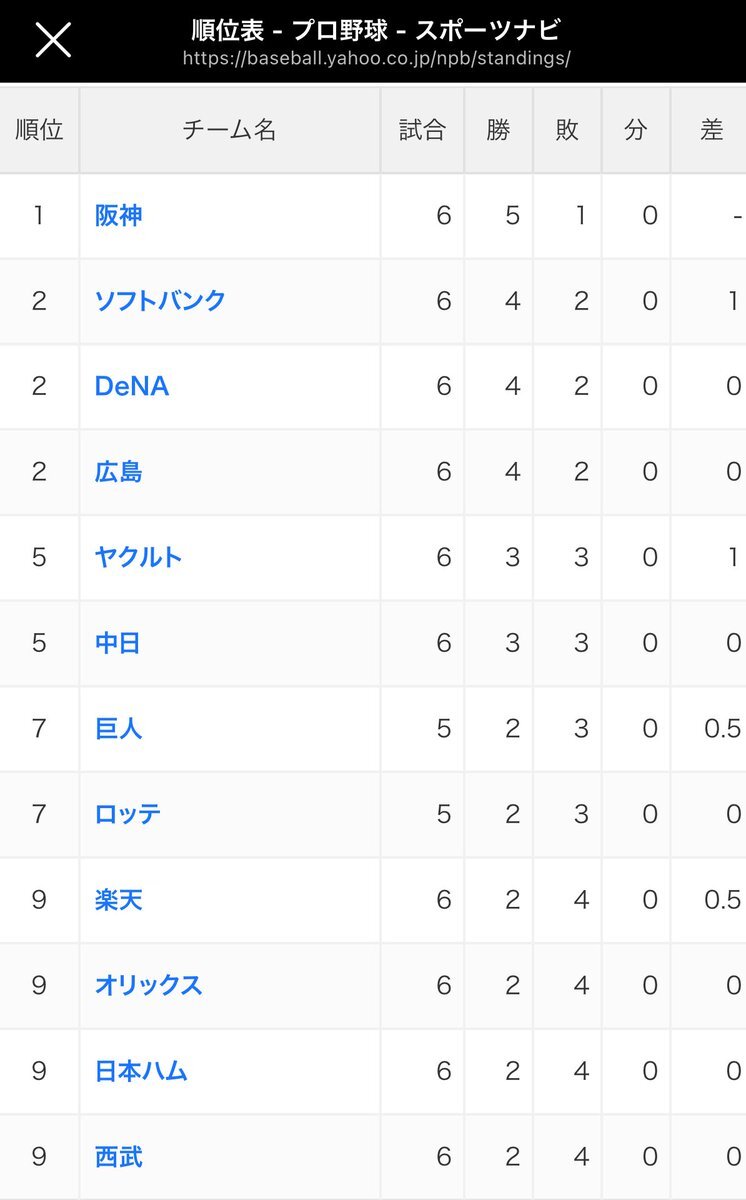This screenshot has height=1200, width=746.
Task: Click the 差 column header
Action: point(711,130)
